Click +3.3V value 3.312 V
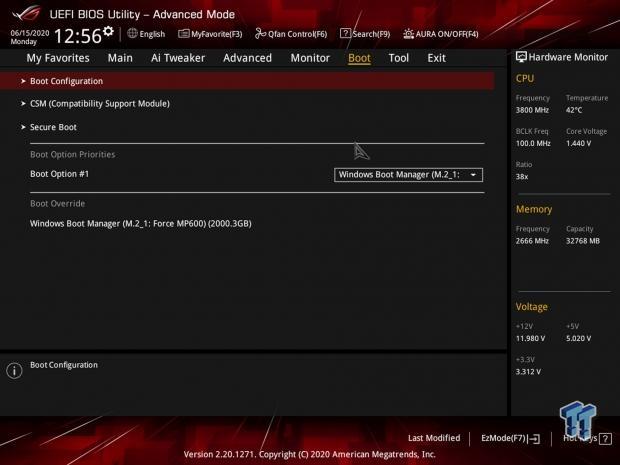The image size is (620, 465). coord(528,372)
